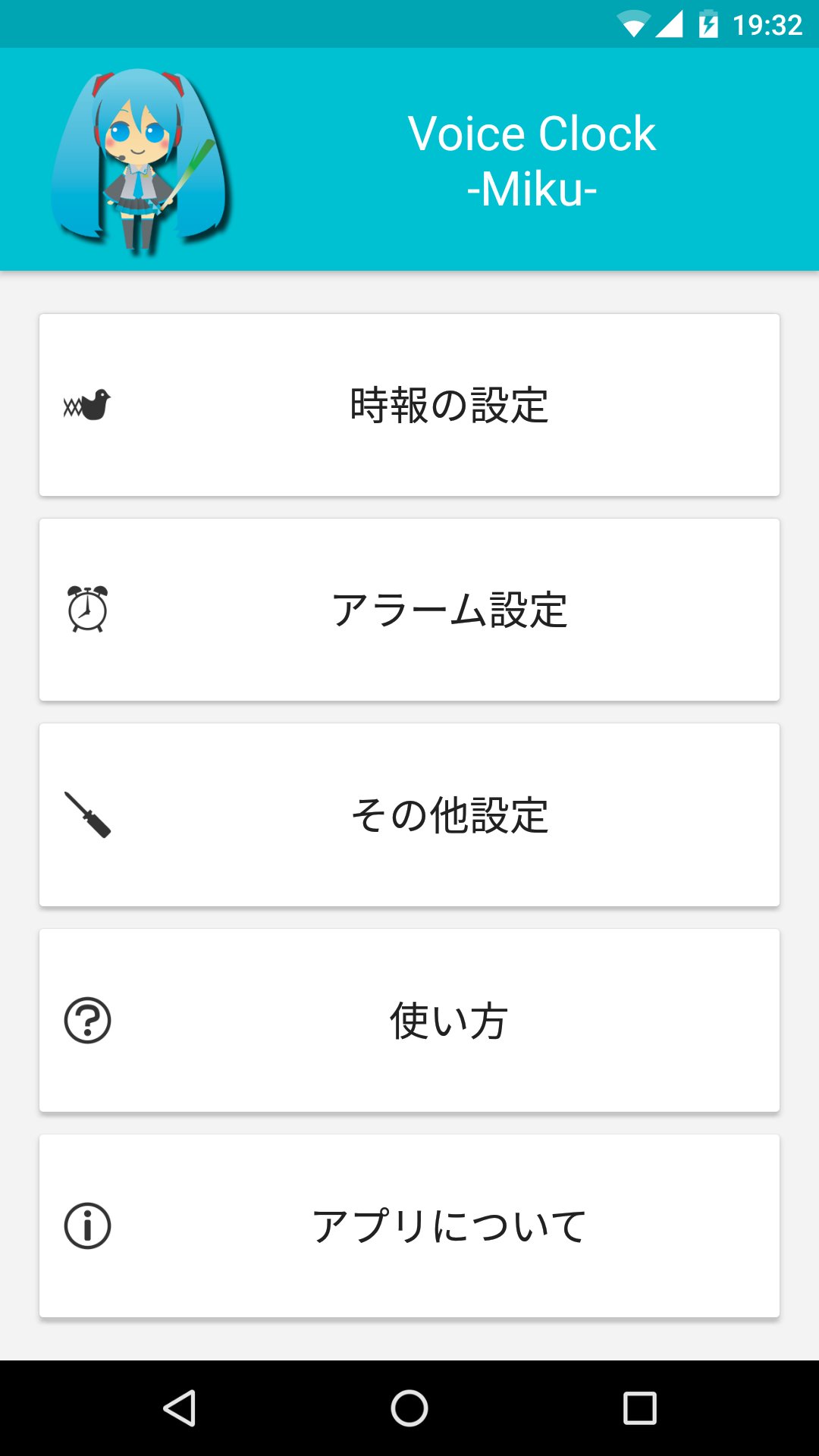Viewport: 819px width, 1456px height.
Task: Tap the circled info icon
Action: (x=87, y=1225)
